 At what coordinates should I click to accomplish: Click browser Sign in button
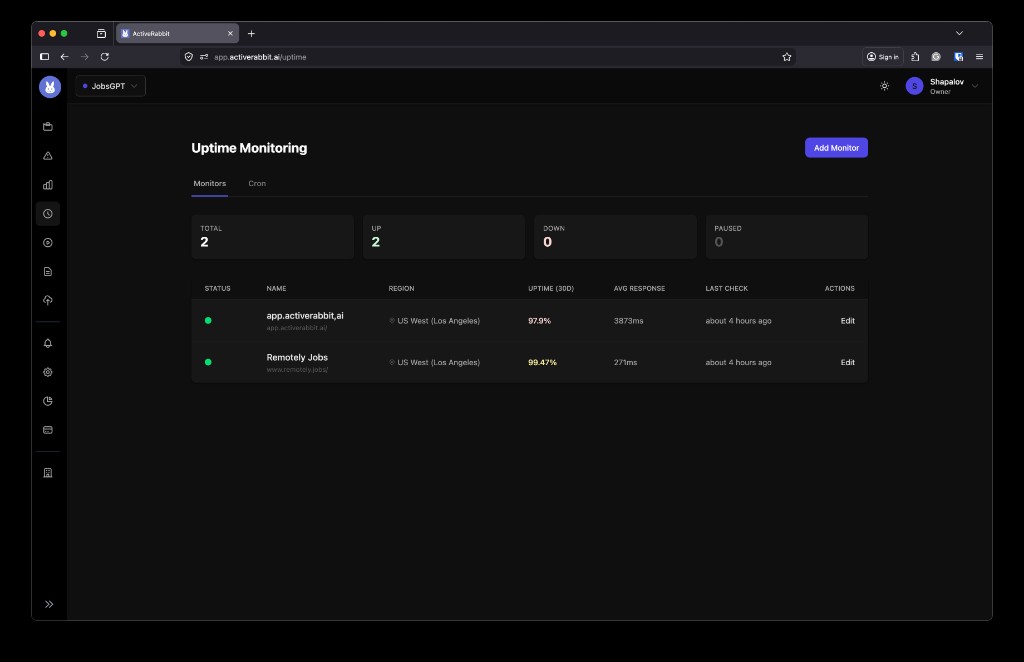coord(883,57)
